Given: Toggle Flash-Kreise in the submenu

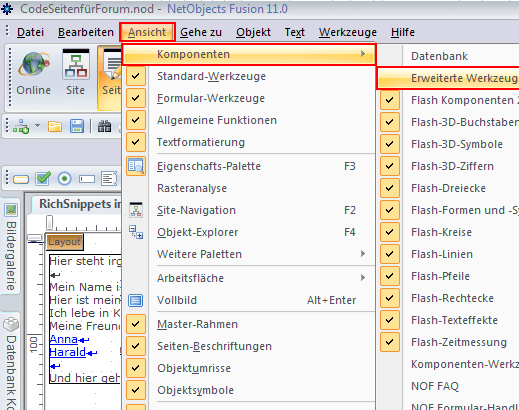Looking at the screenshot, I should (x=449, y=232).
